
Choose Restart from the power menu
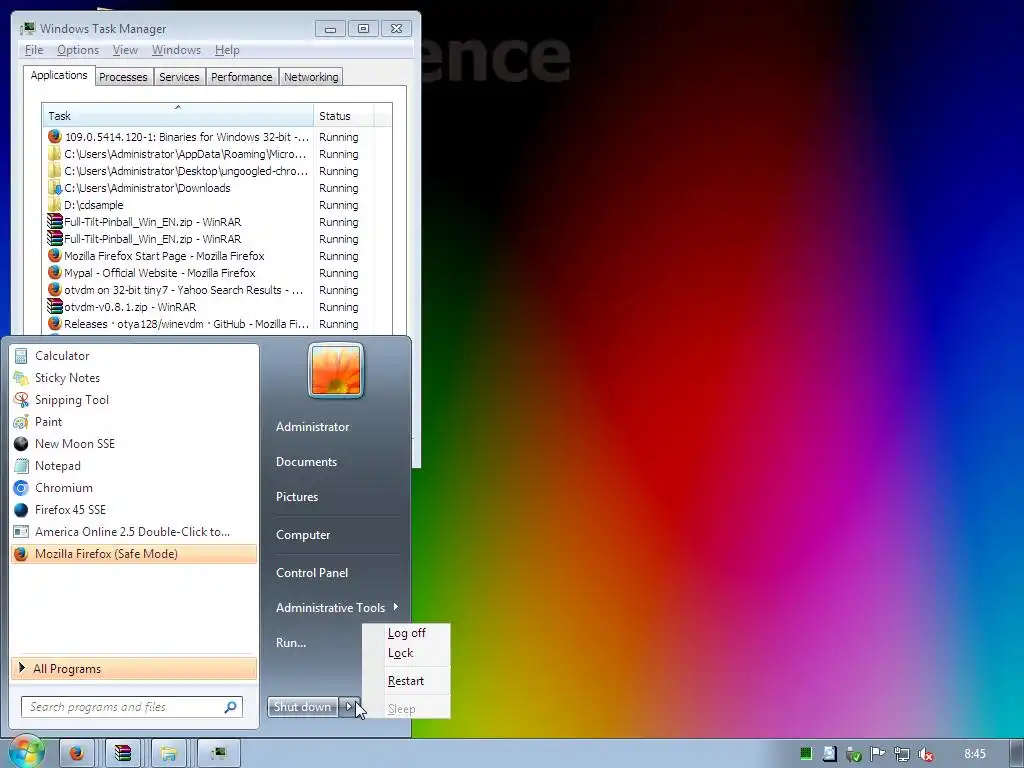click(406, 681)
